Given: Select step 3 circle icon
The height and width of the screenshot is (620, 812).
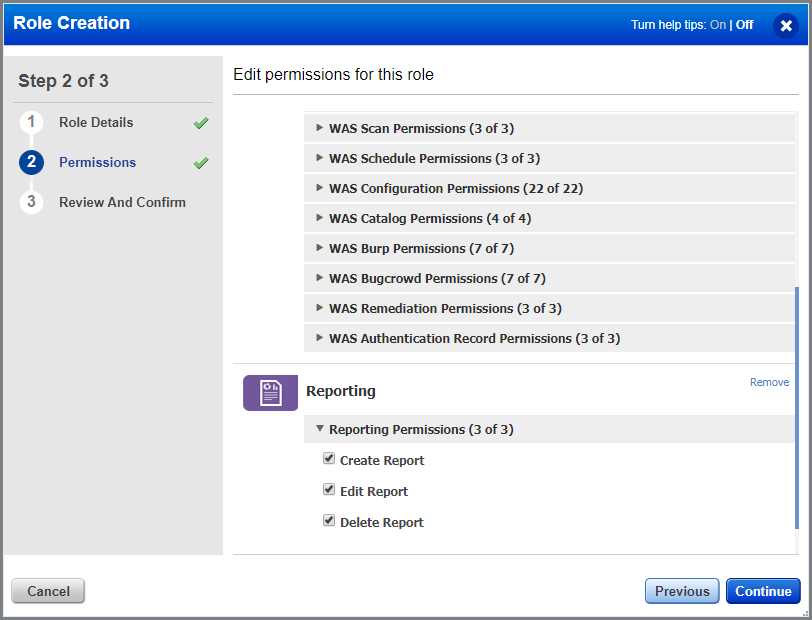Looking at the screenshot, I should [x=31, y=202].
